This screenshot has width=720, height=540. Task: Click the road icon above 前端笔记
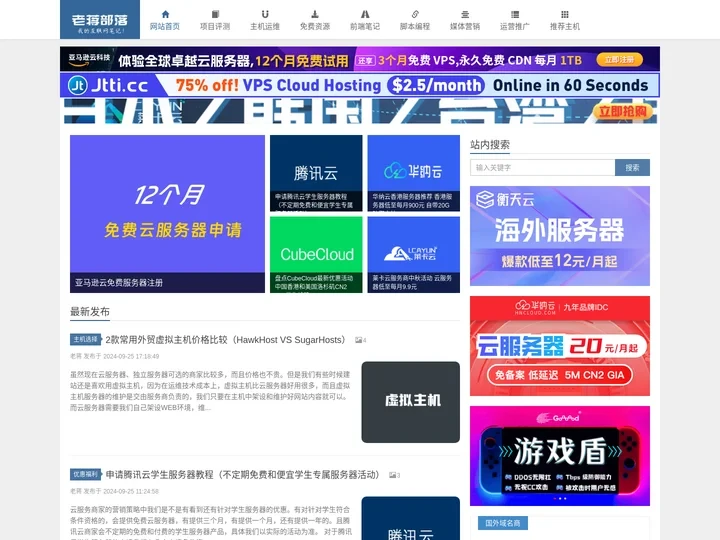365,14
